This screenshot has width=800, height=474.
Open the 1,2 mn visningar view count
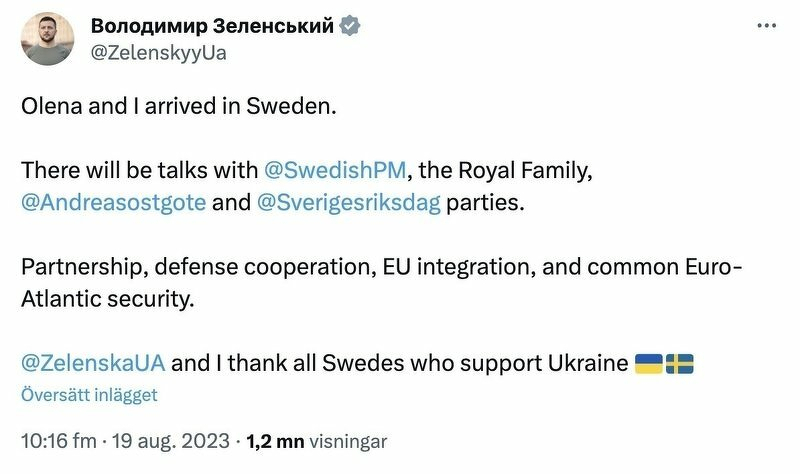316,440
